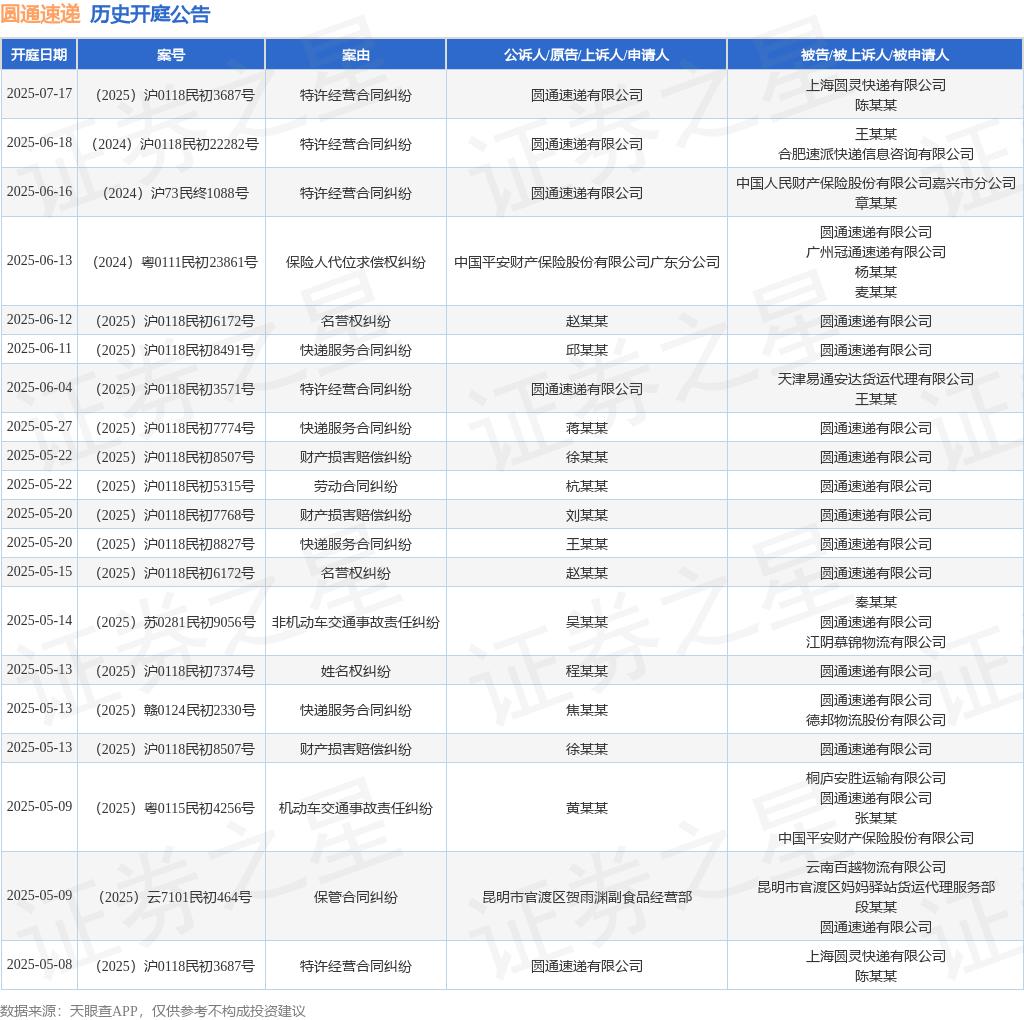Click defendant 天津易通安达货运代理有限公司
Viewport: 1024px width, 1020px height.
point(875,379)
